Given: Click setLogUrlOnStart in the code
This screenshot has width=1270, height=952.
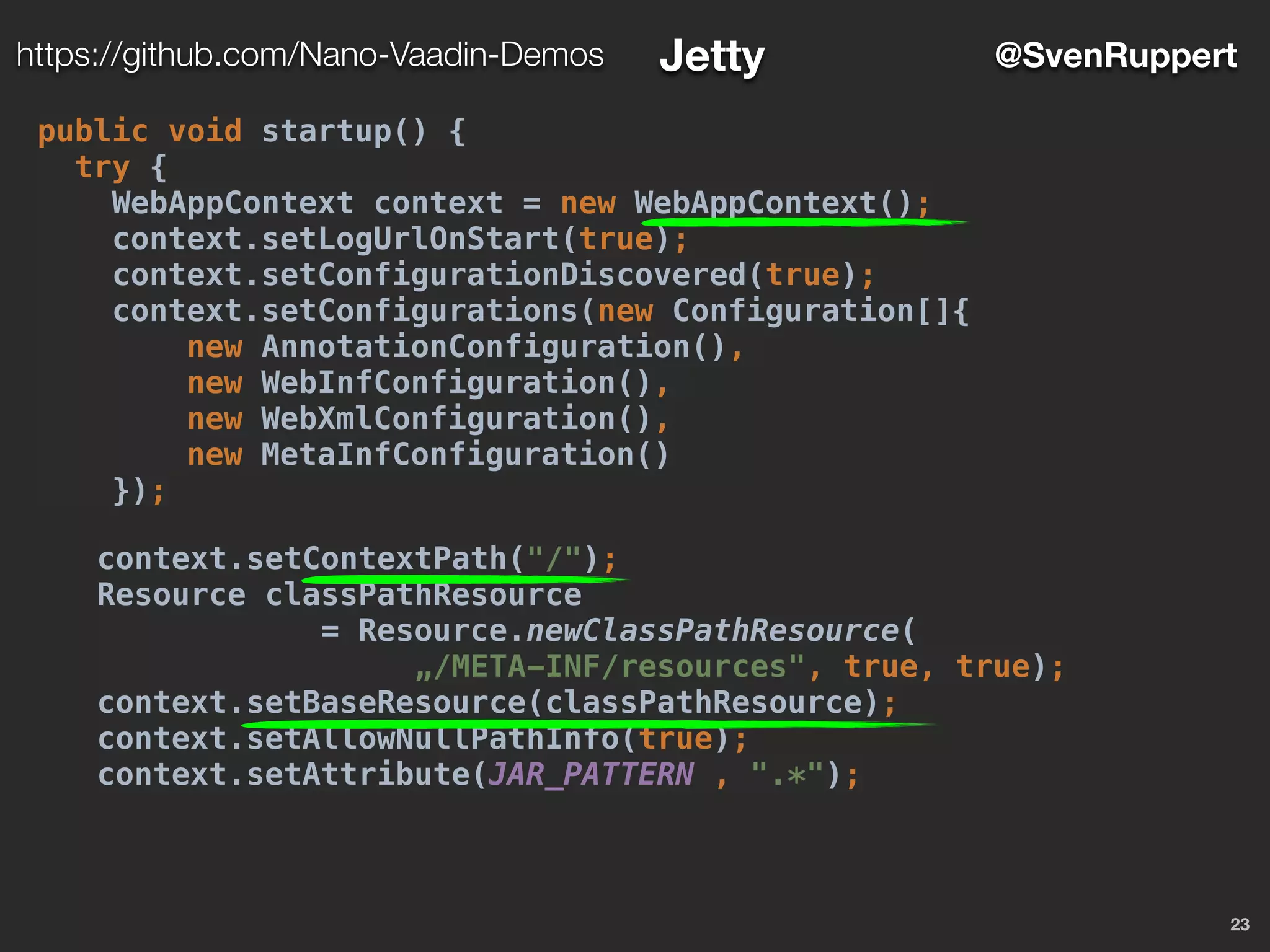Looking at the screenshot, I should tap(410, 239).
